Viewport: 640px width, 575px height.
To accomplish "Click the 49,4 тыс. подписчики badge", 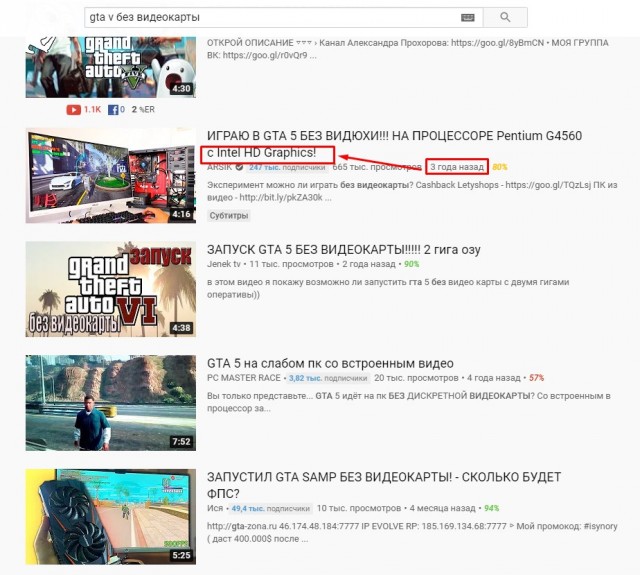I will pyautogui.click(x=271, y=508).
